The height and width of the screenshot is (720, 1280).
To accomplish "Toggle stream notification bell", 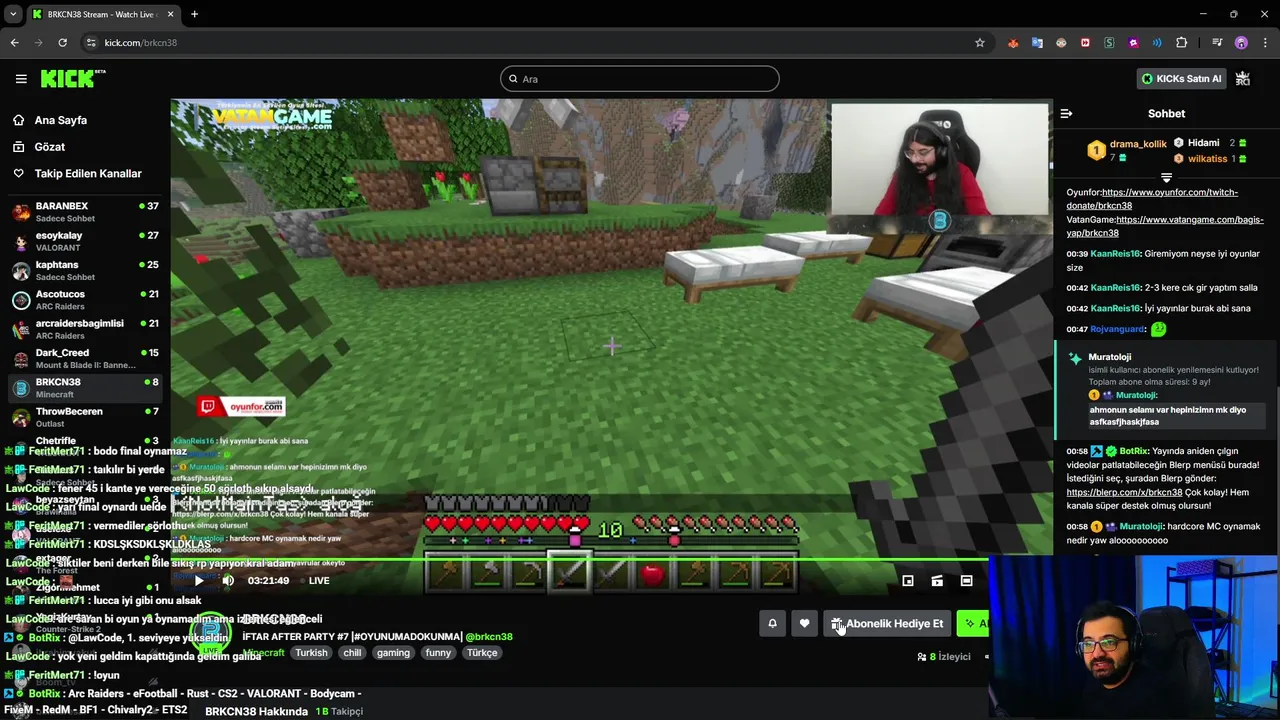I will 772,623.
